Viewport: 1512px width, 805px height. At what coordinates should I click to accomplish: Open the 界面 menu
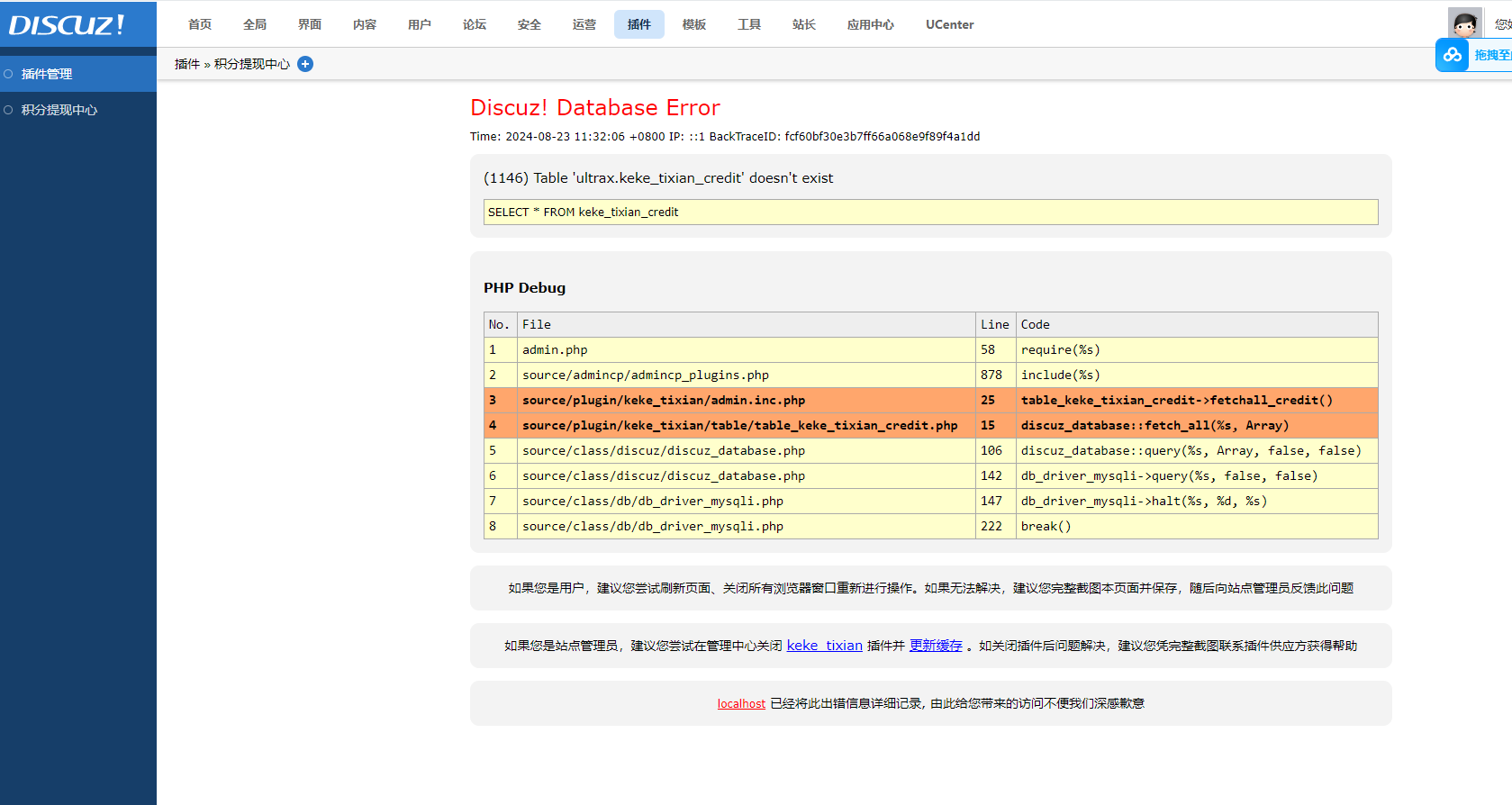[x=310, y=24]
